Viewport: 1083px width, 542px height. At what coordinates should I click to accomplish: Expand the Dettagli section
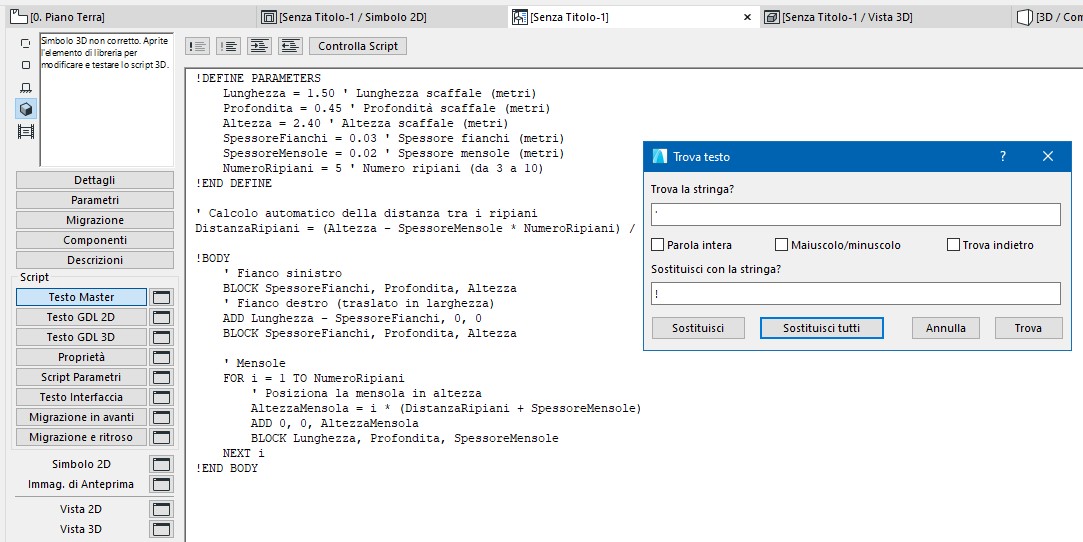95,180
